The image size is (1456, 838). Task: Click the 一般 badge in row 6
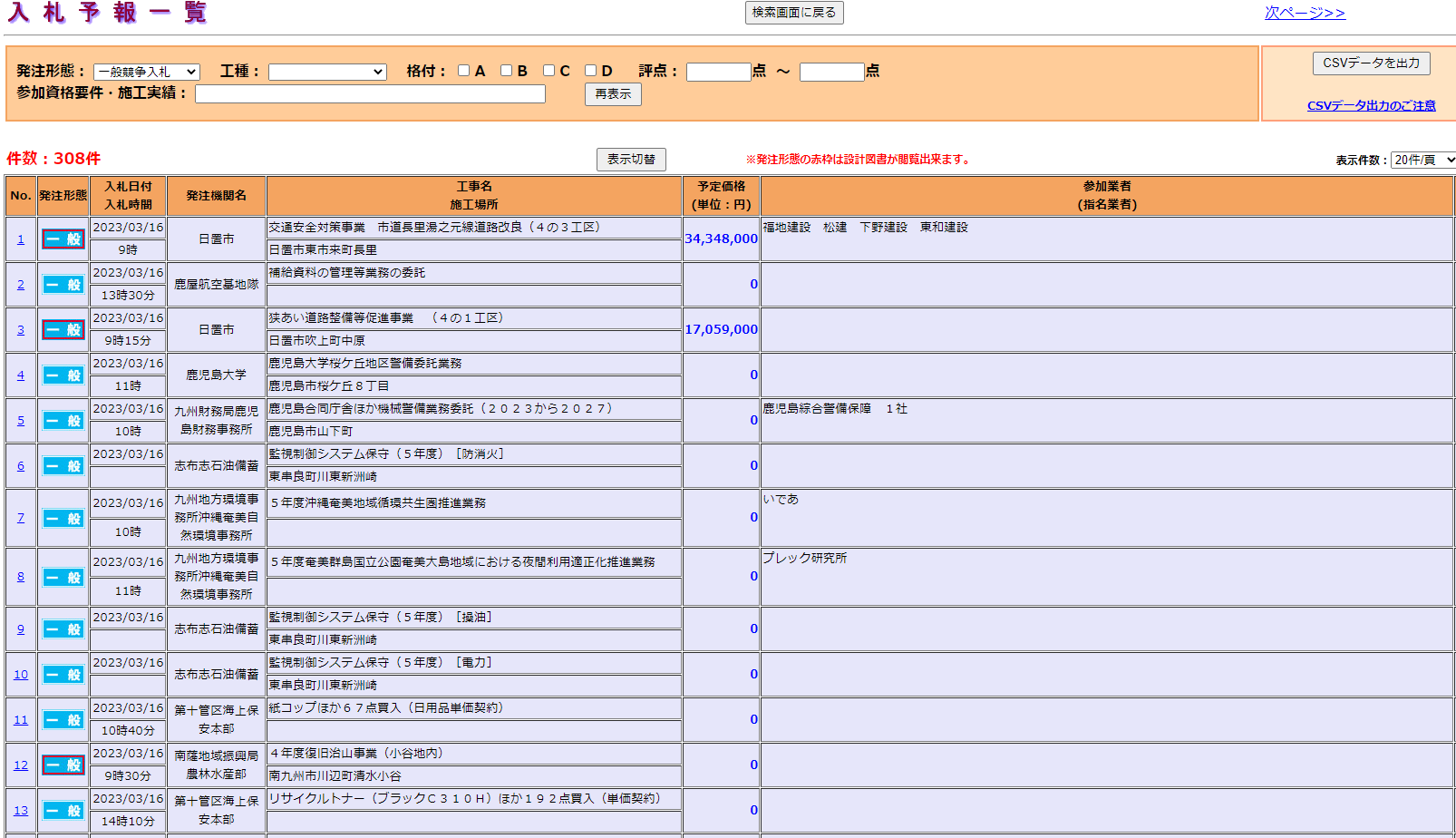(63, 466)
